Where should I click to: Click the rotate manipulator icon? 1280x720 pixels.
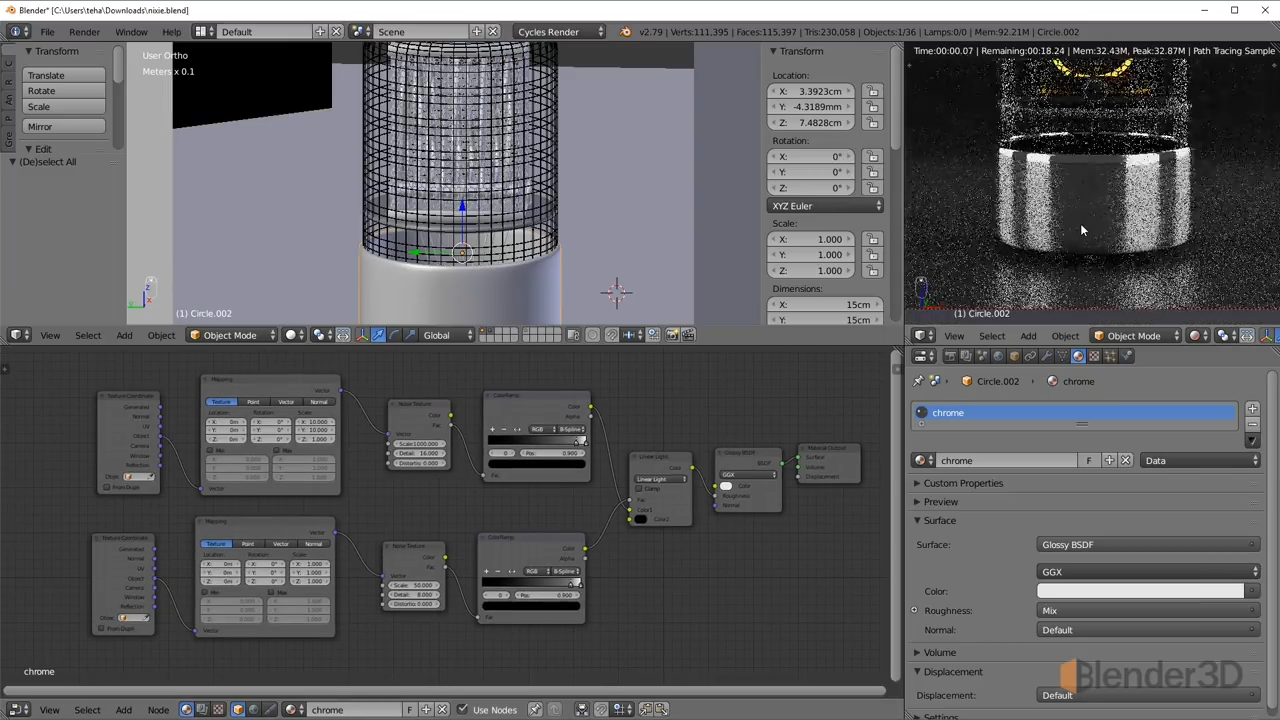pos(395,335)
